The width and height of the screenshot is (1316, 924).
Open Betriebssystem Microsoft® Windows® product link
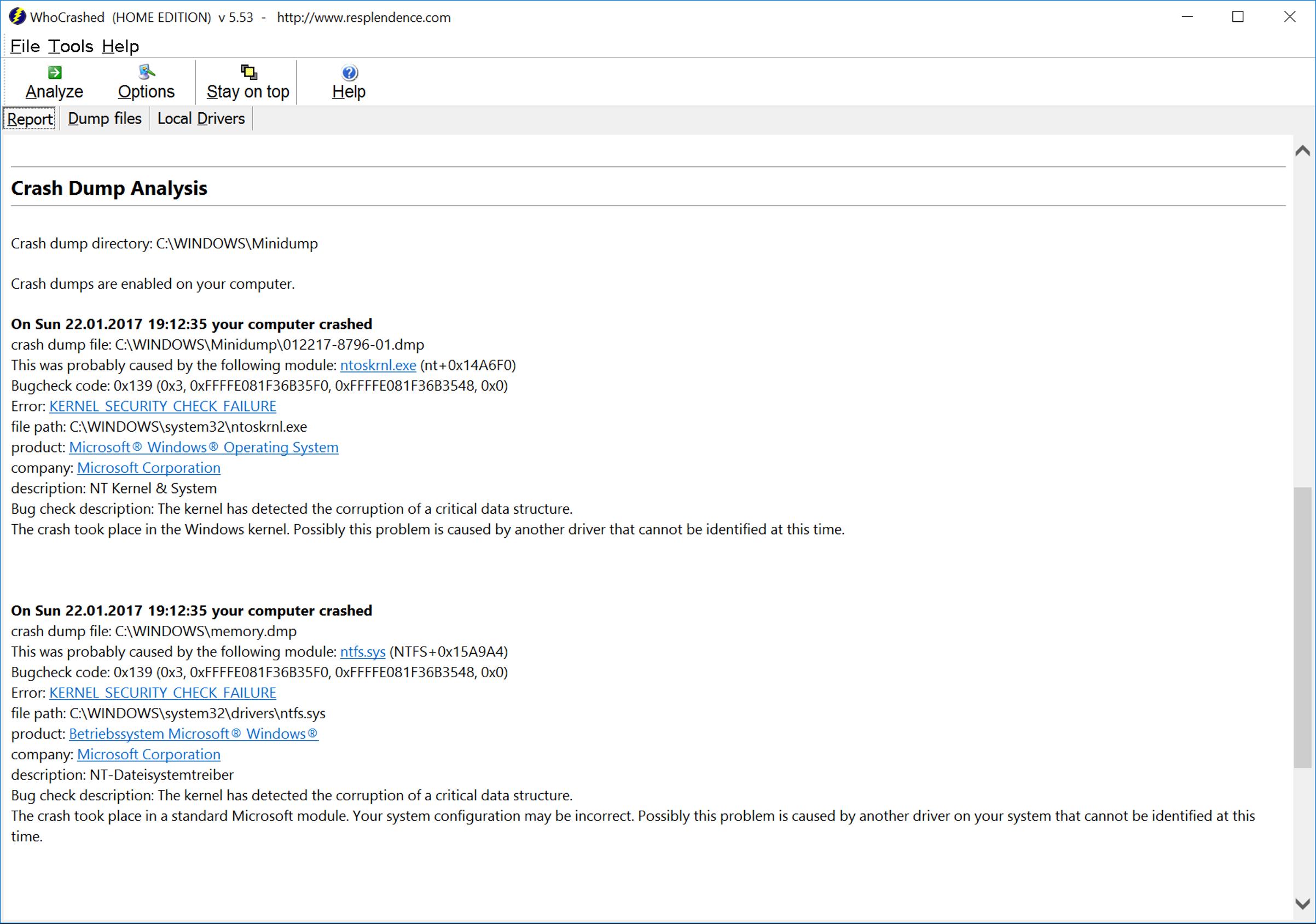point(193,734)
